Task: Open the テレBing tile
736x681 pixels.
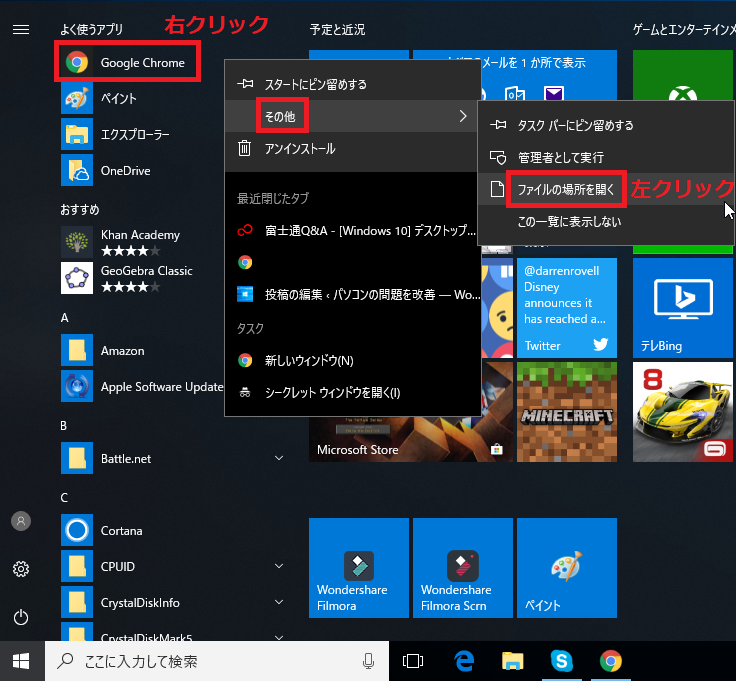Action: 682,308
